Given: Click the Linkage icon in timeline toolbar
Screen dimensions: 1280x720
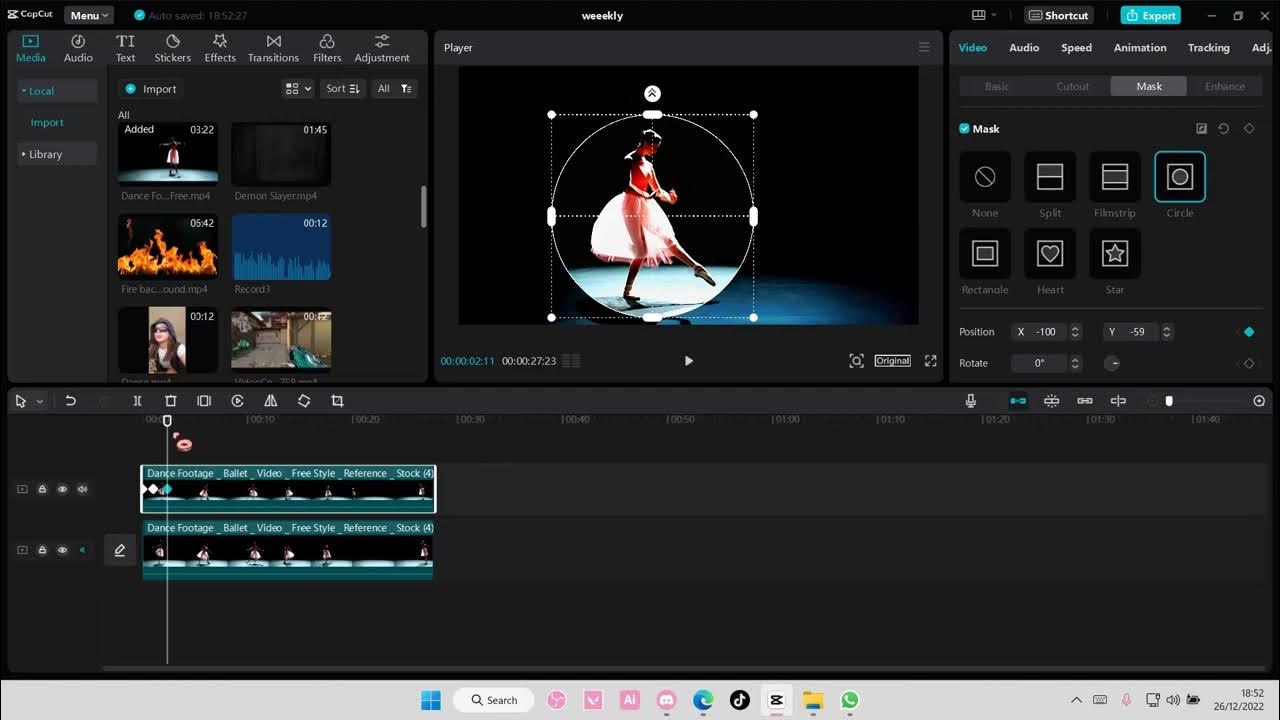Looking at the screenshot, I should click(x=1085, y=401).
